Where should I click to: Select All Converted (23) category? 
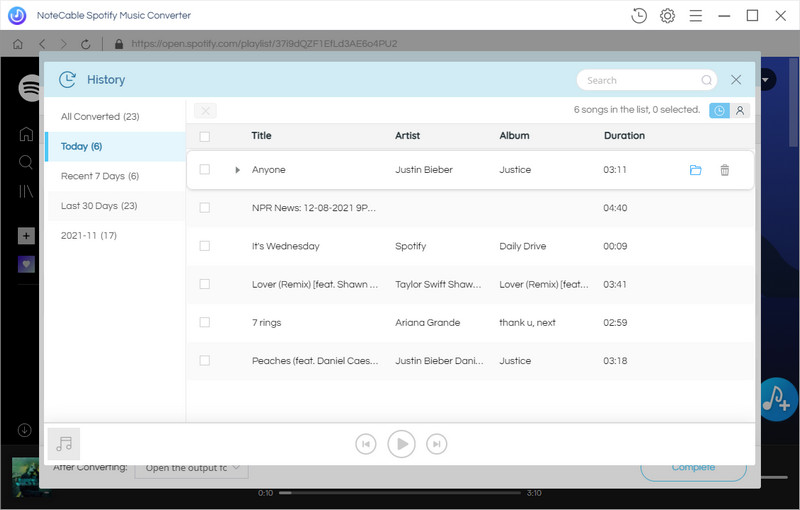pyautogui.click(x=115, y=116)
